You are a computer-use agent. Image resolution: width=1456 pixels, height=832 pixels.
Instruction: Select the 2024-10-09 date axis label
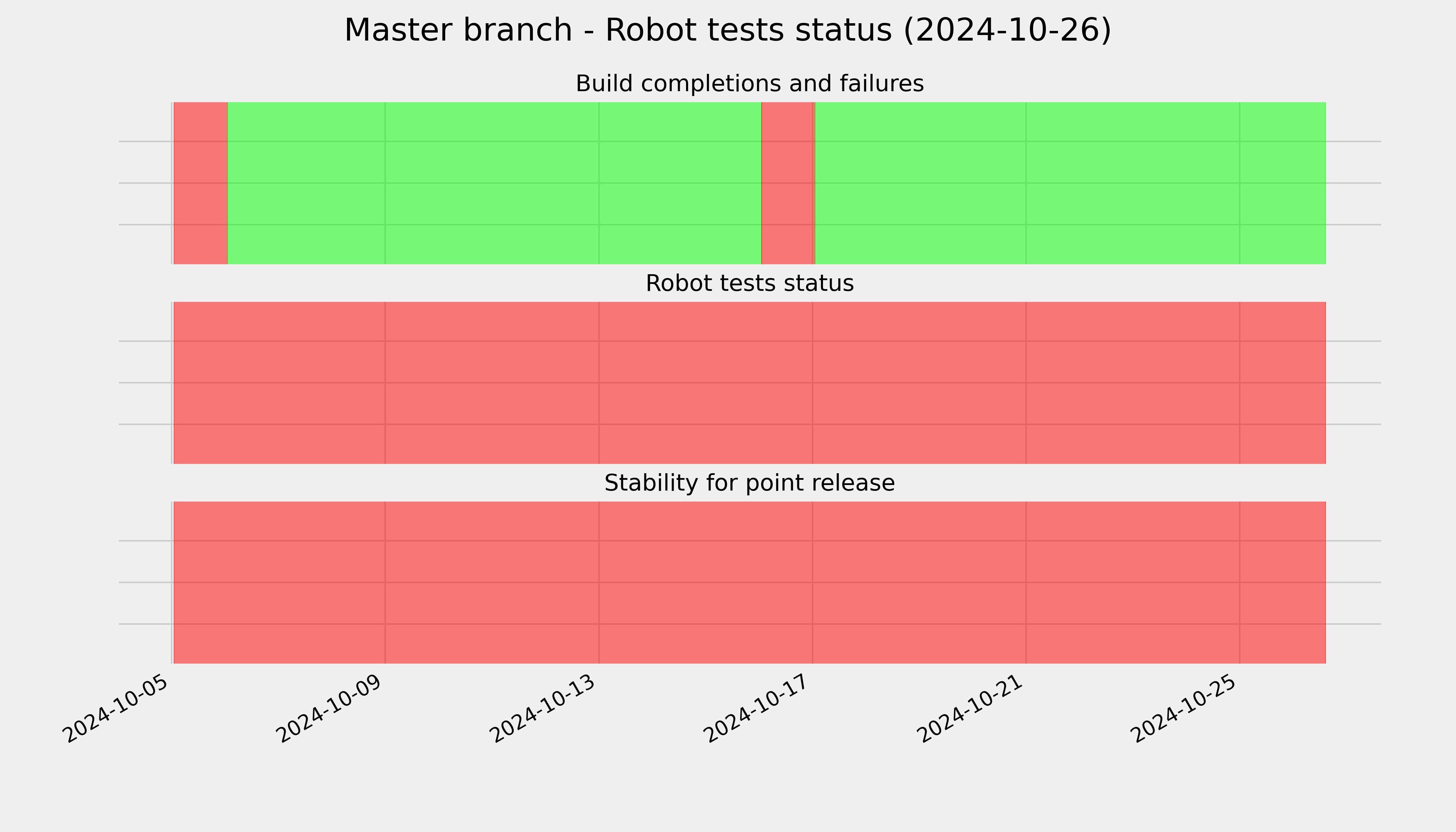coord(331,709)
